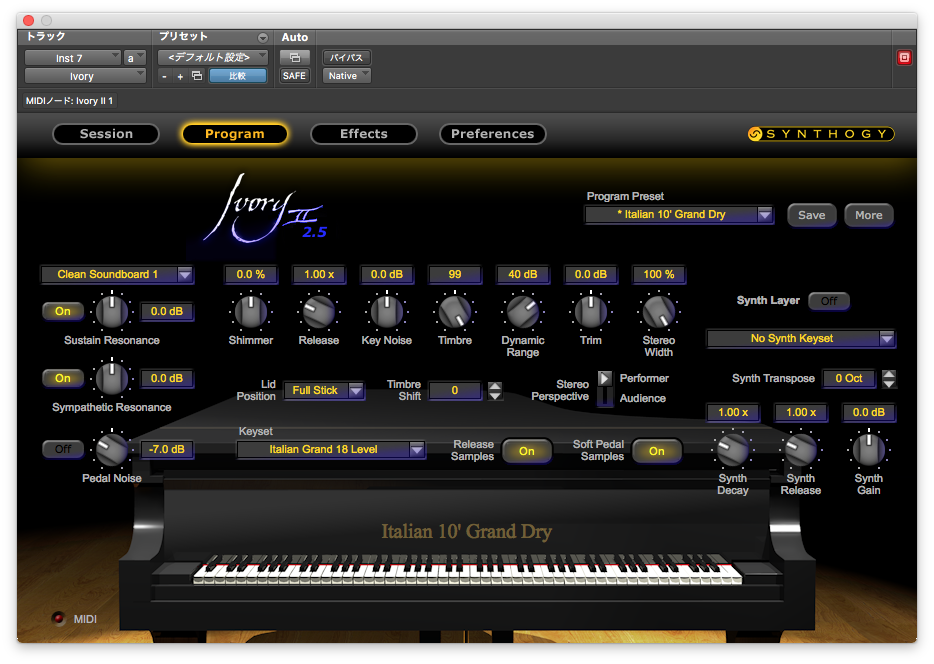Toggle Sustain Resonance On button

[63, 311]
